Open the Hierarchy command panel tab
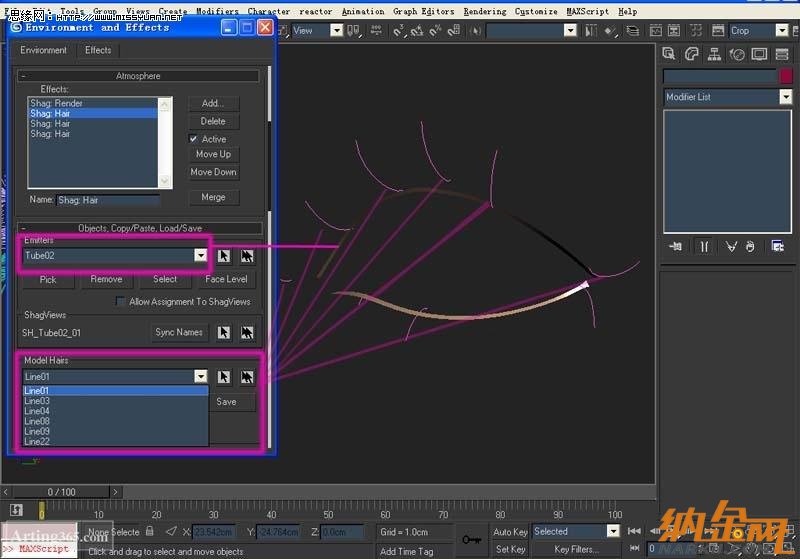Image resolution: width=800 pixels, height=559 pixels. 714,54
